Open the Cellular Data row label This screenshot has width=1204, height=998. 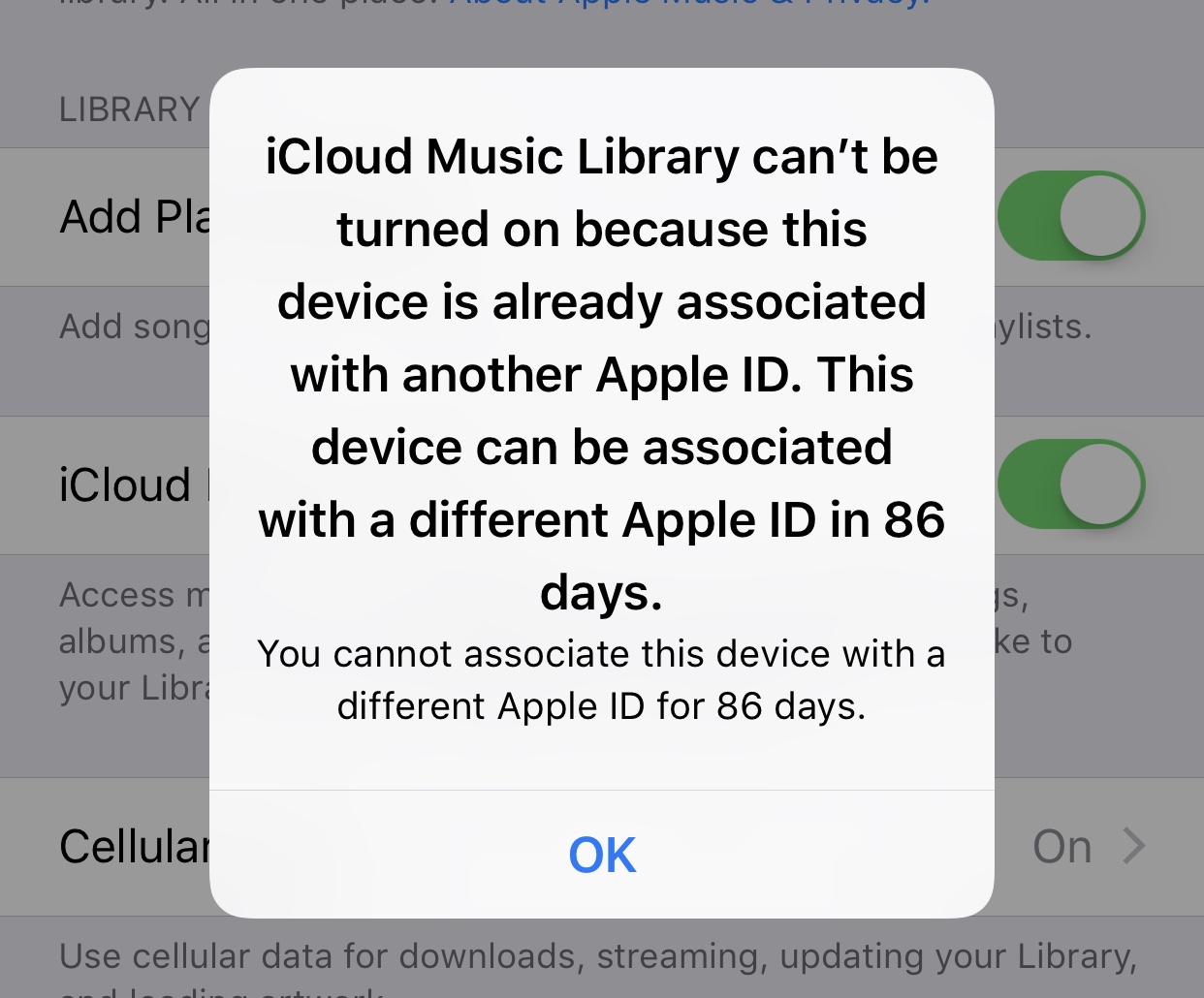135,847
